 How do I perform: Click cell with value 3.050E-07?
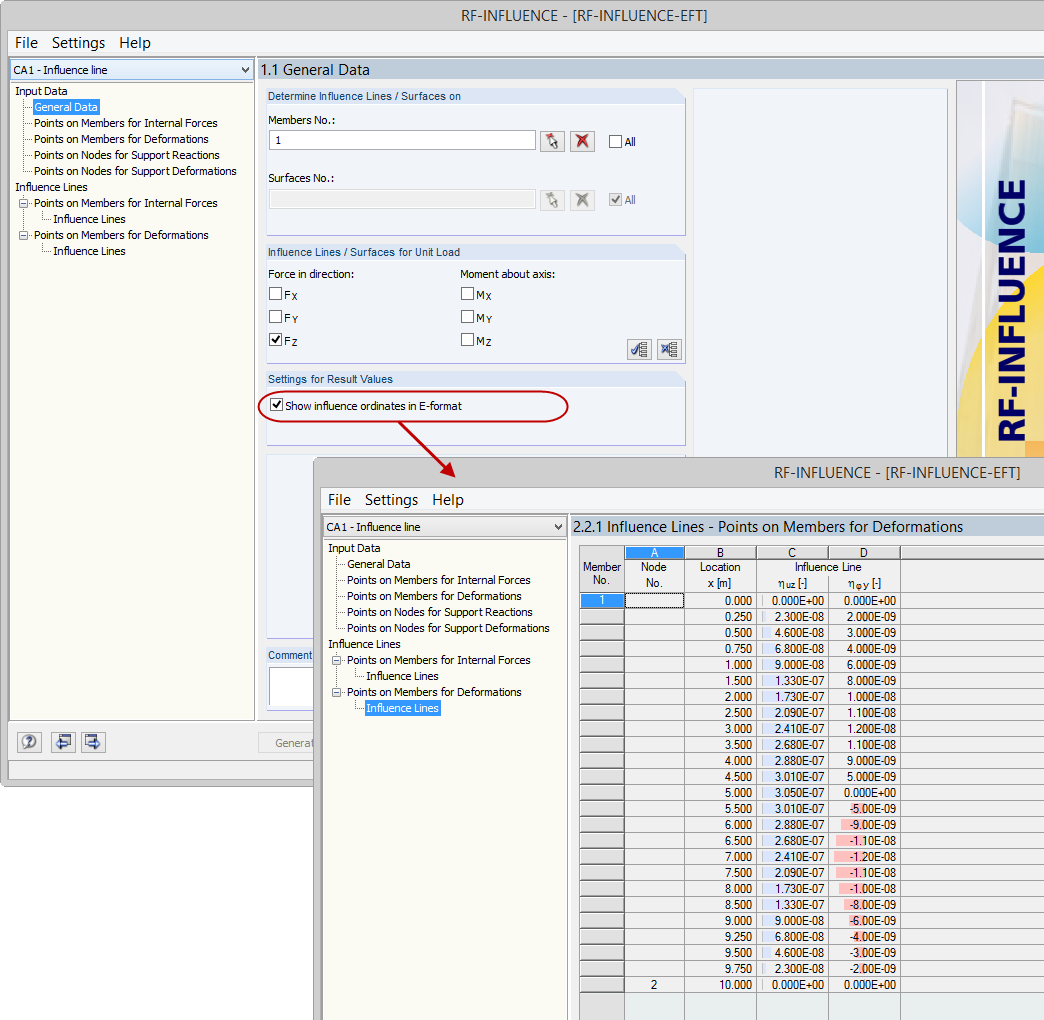[792, 792]
